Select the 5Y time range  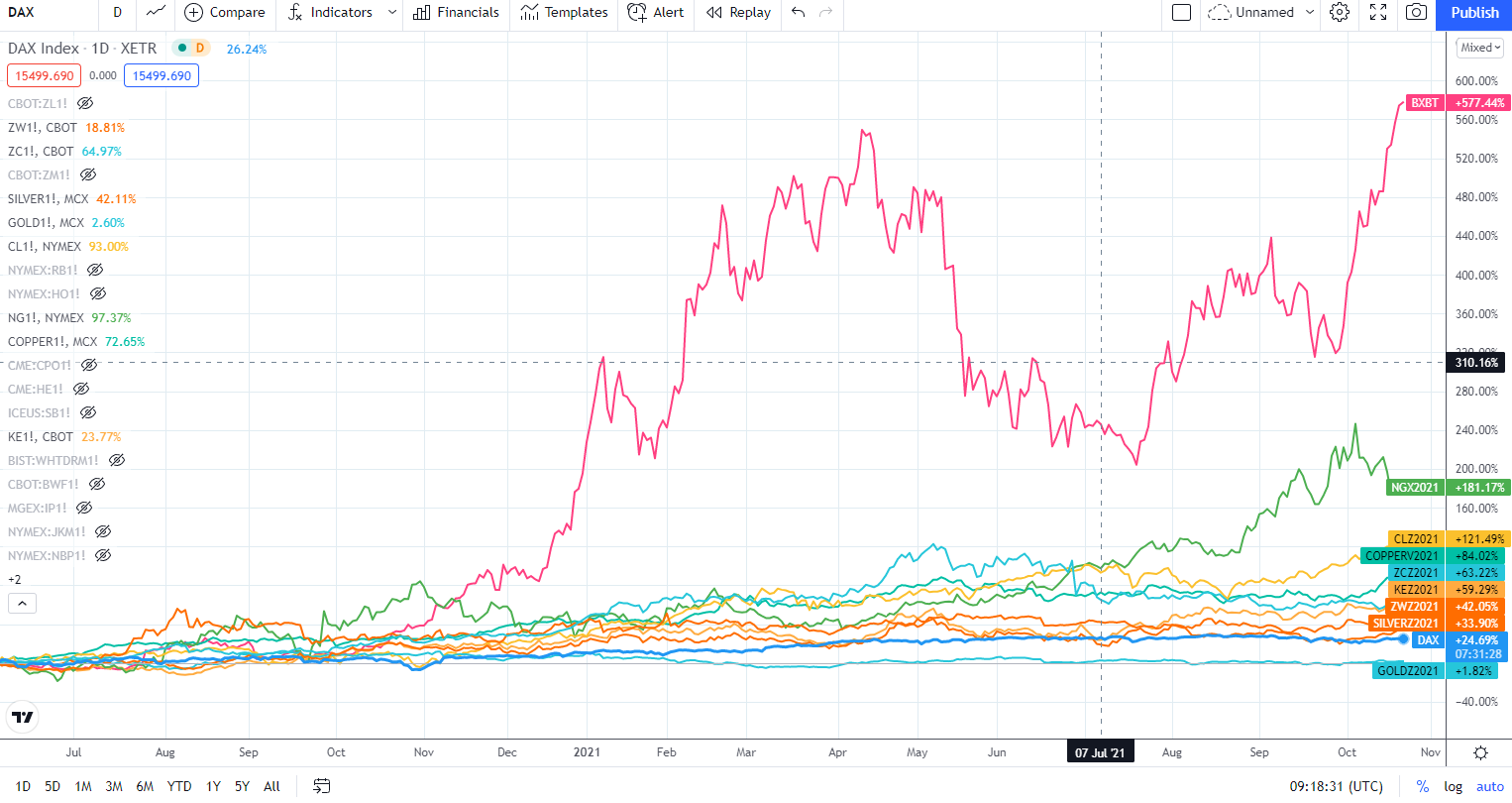click(x=242, y=786)
